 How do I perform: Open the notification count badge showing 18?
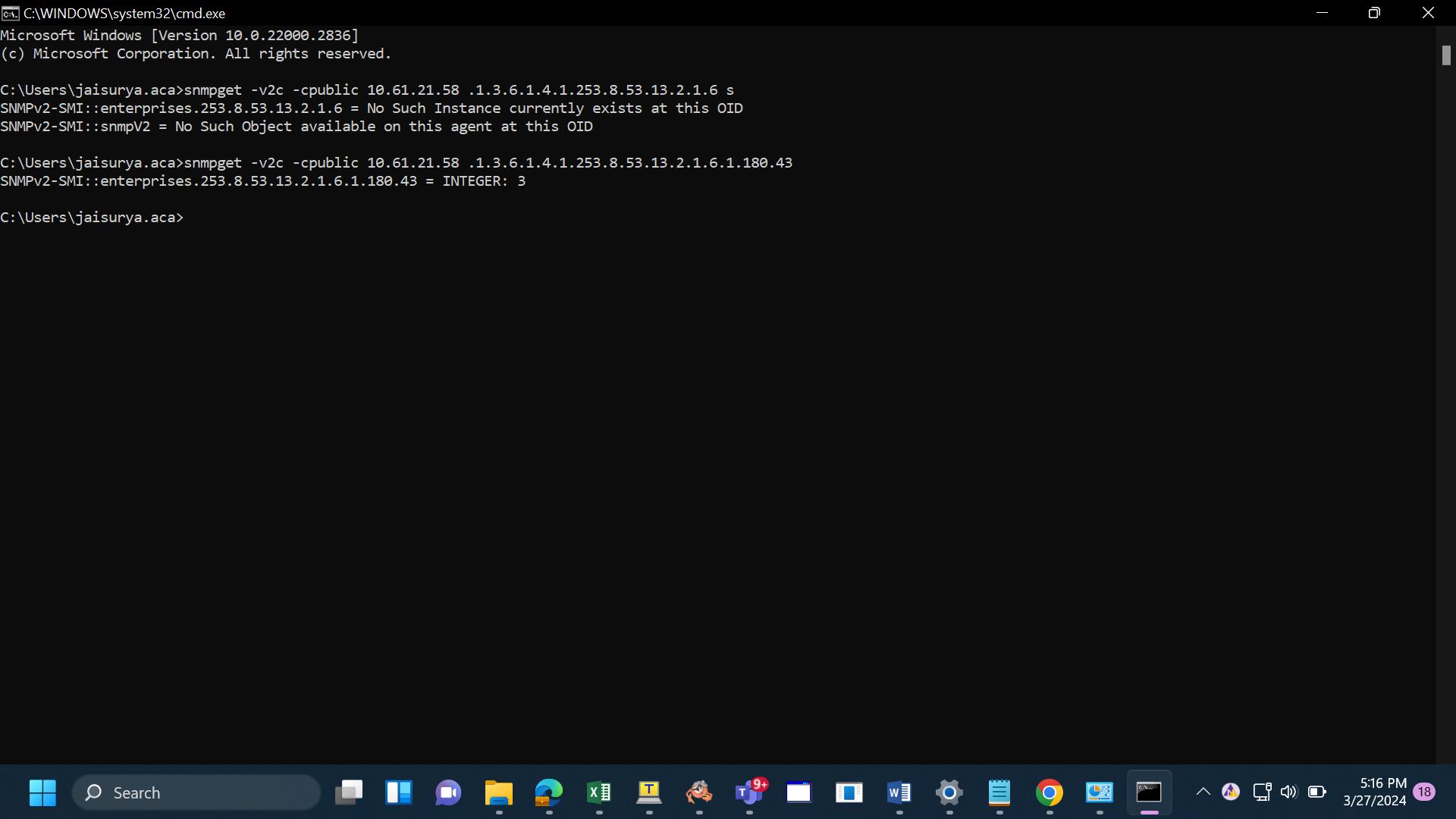(x=1424, y=792)
